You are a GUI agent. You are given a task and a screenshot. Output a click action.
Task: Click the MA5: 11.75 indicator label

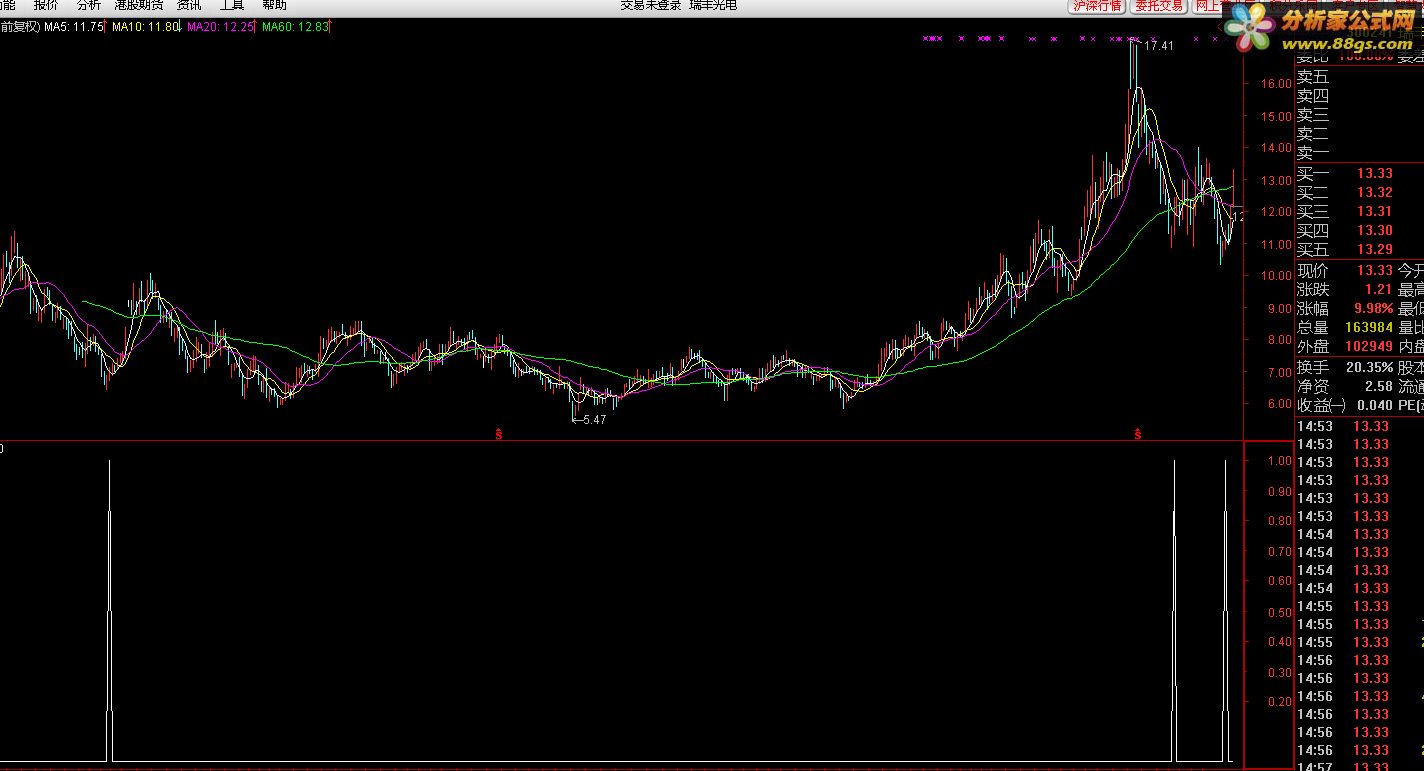(x=73, y=27)
